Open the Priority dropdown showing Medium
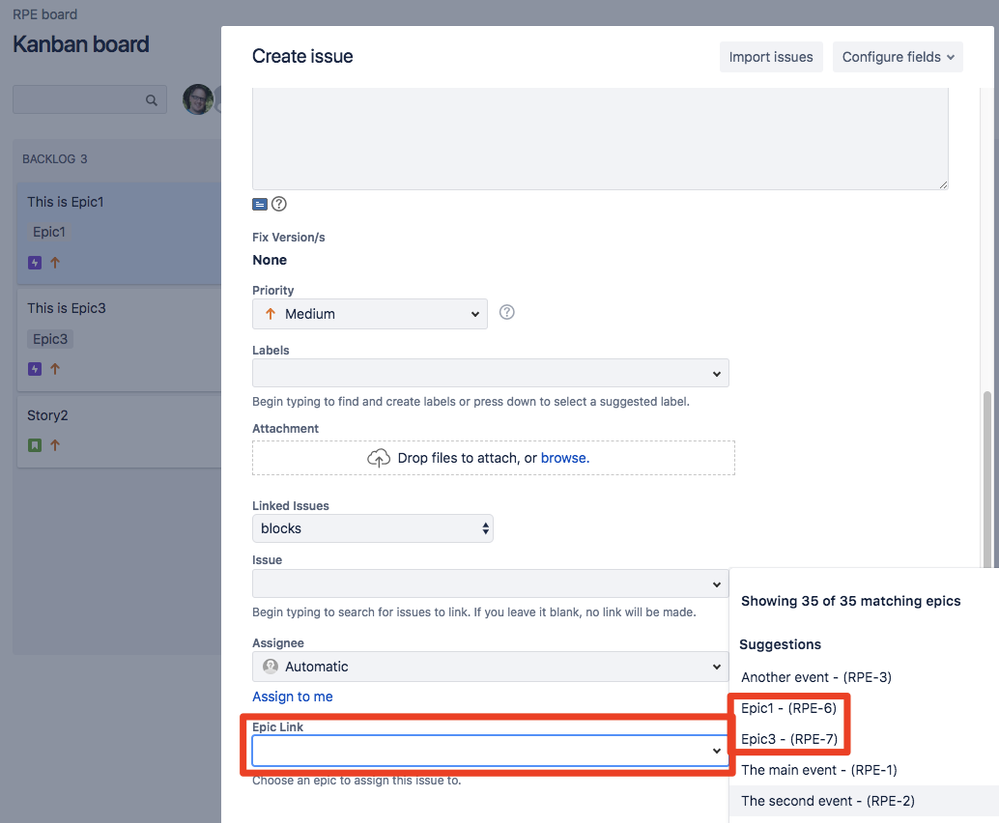Screen dimensions: 999x823 tap(370, 314)
